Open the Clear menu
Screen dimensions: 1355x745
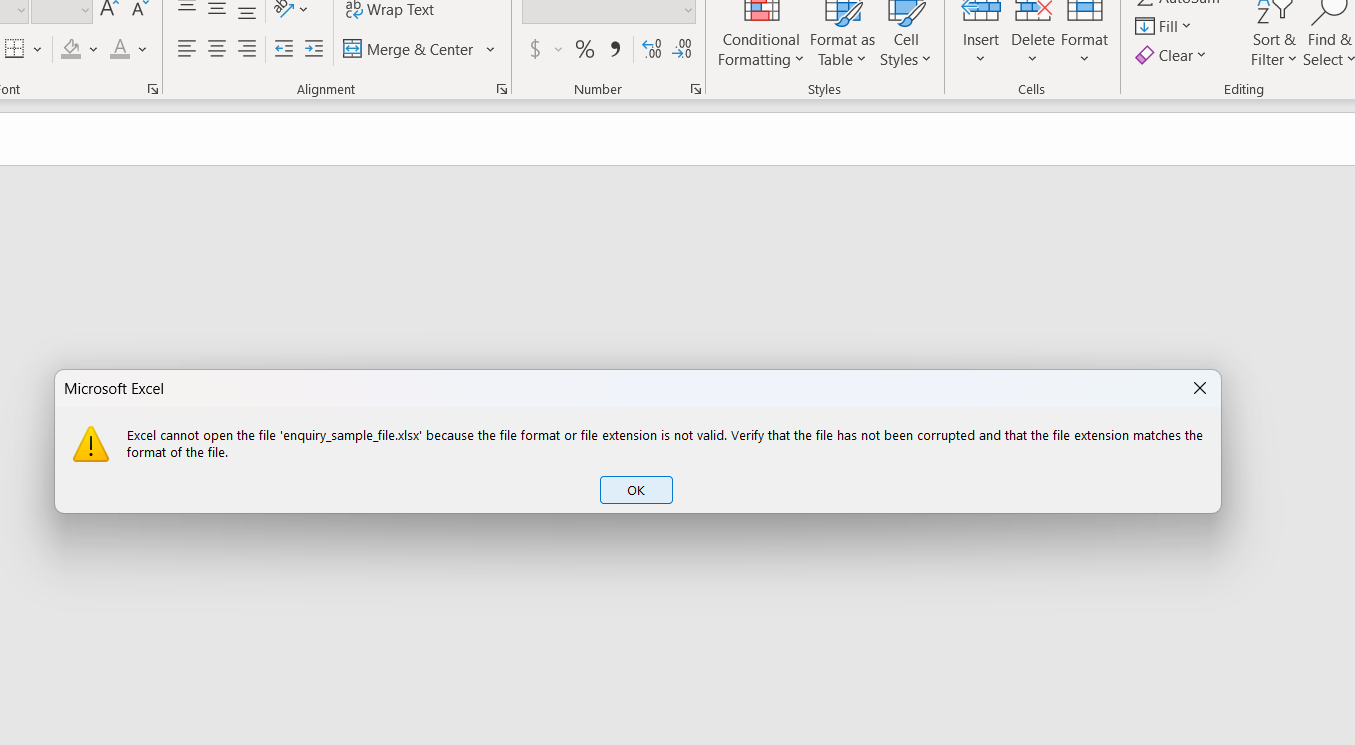[x=1171, y=56]
